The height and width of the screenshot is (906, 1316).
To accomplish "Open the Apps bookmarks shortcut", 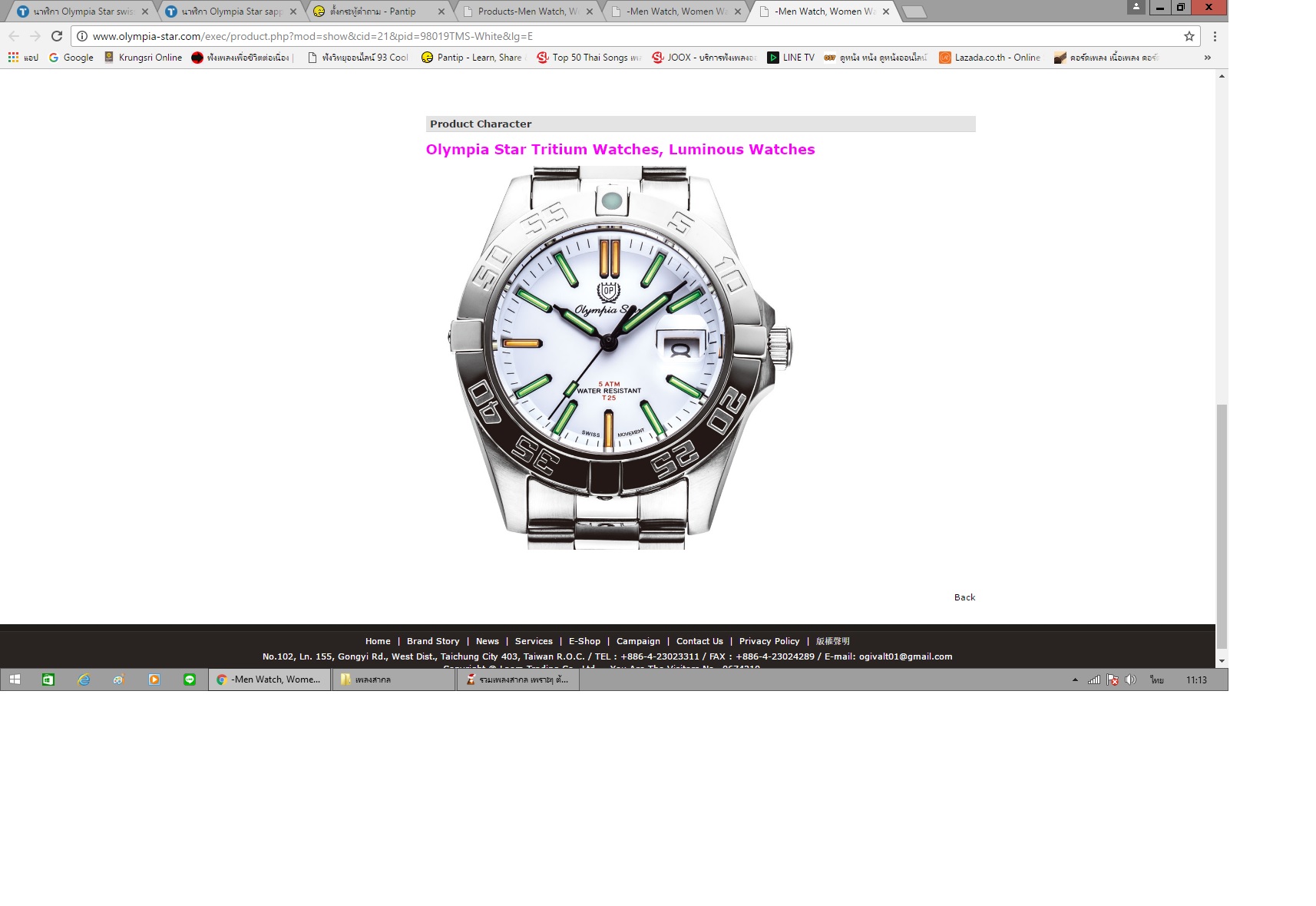I will point(23,58).
